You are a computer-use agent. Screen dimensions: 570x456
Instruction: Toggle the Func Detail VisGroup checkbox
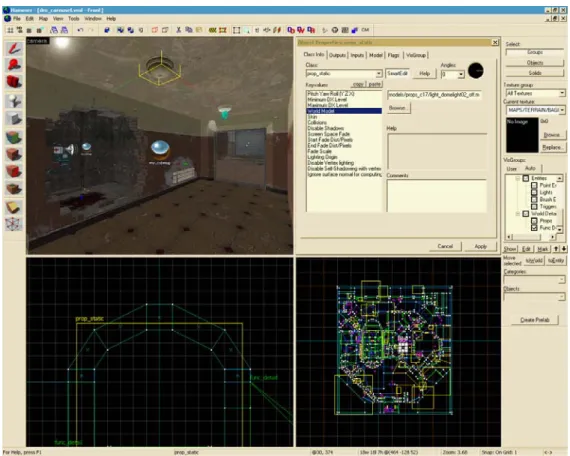click(534, 228)
